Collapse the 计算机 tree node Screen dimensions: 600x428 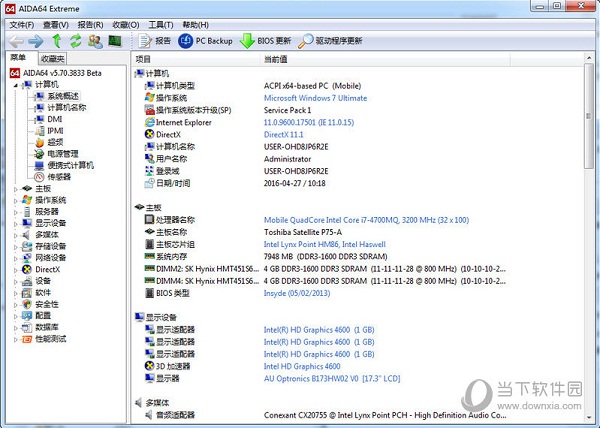pos(16,85)
